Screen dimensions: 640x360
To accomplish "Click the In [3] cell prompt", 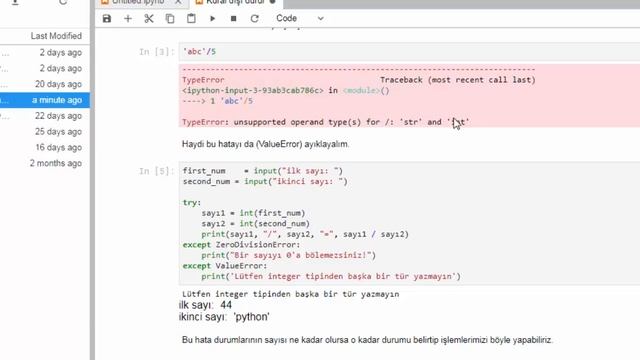I will click(157, 52).
